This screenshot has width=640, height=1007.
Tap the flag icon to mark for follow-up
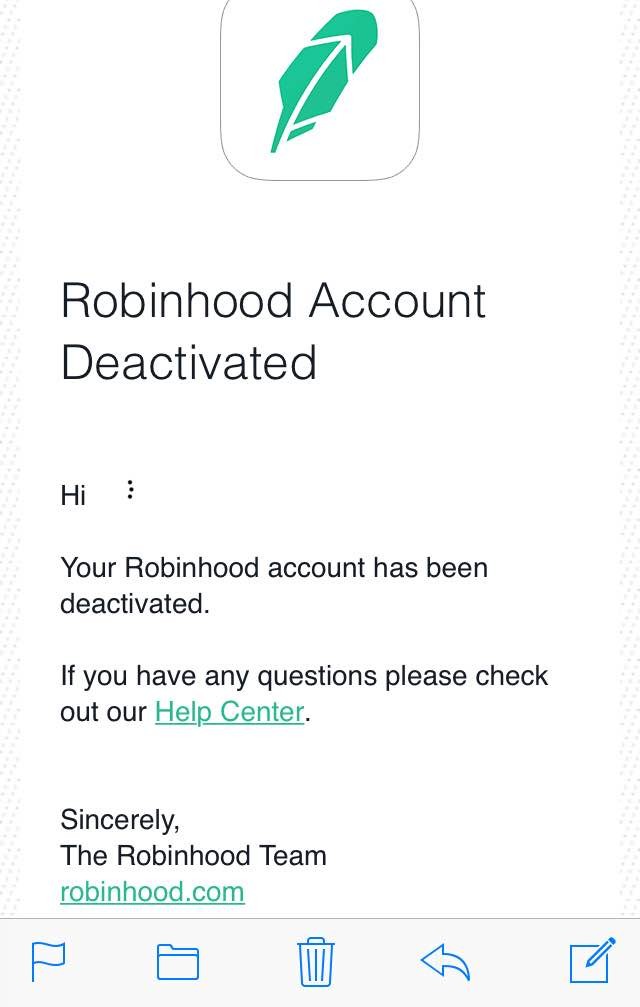[47, 961]
